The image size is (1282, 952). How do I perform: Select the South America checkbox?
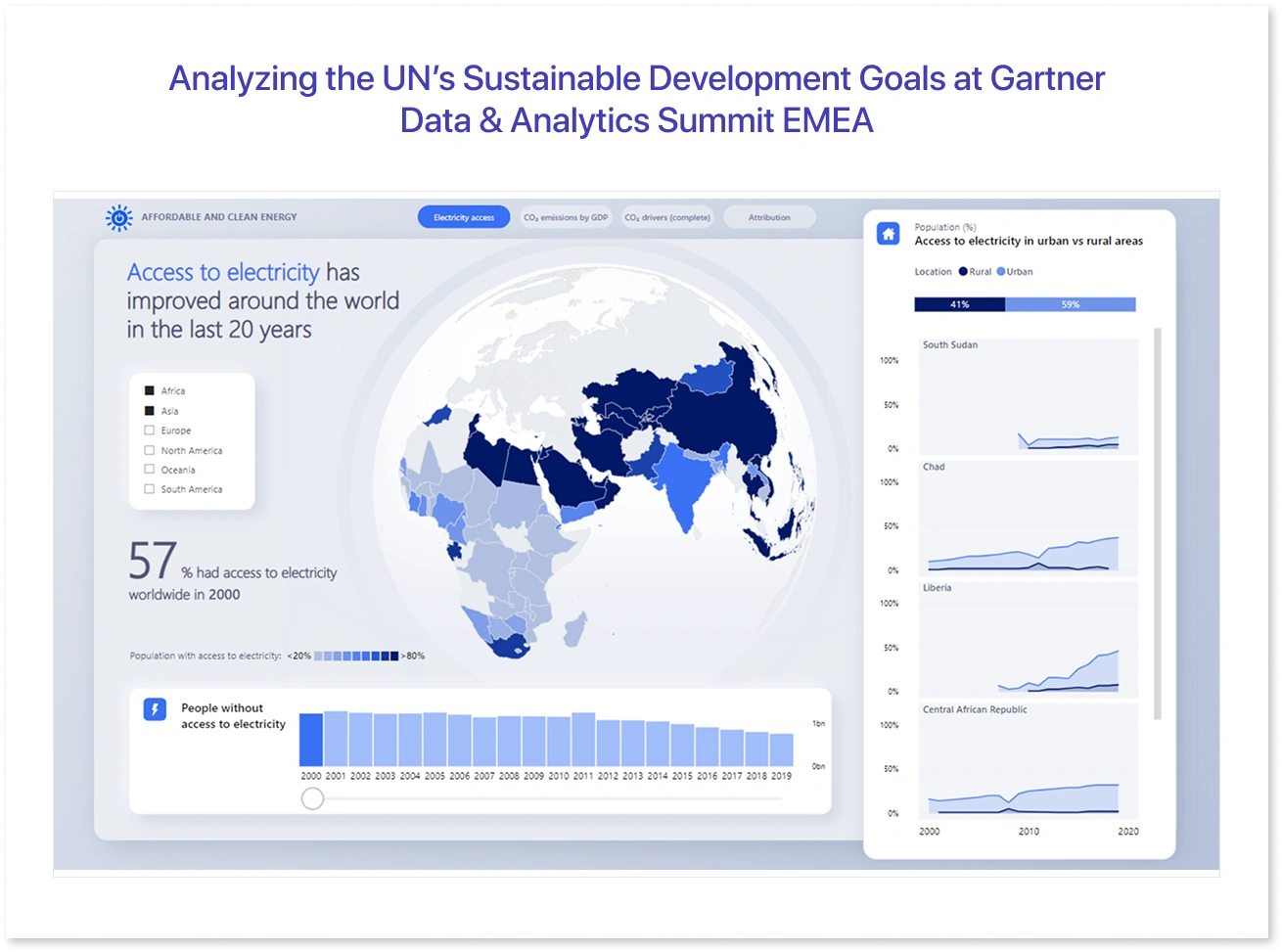point(150,489)
